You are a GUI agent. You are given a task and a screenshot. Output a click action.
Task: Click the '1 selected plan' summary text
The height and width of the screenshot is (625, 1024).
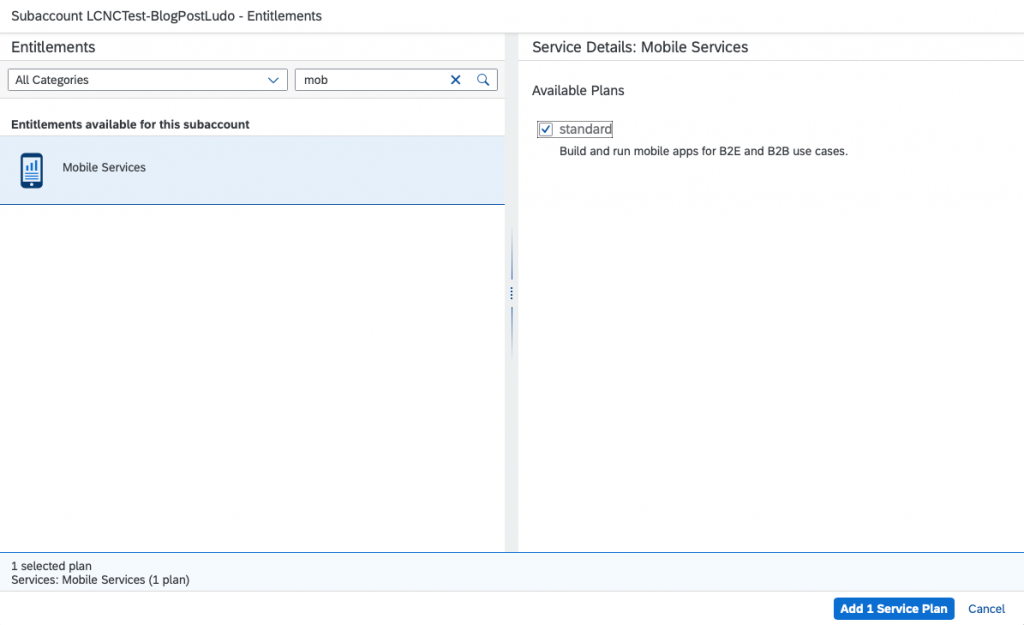click(52, 566)
